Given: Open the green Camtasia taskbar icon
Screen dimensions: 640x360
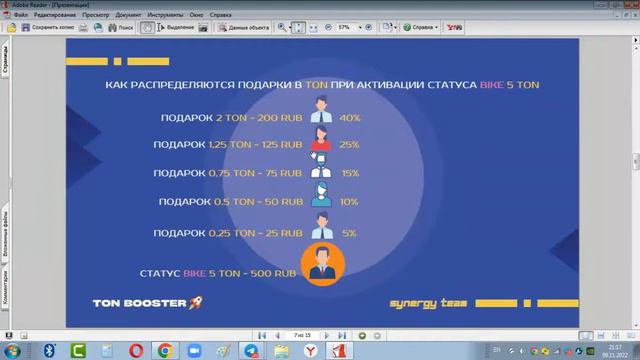Looking at the screenshot, I should [78, 351].
